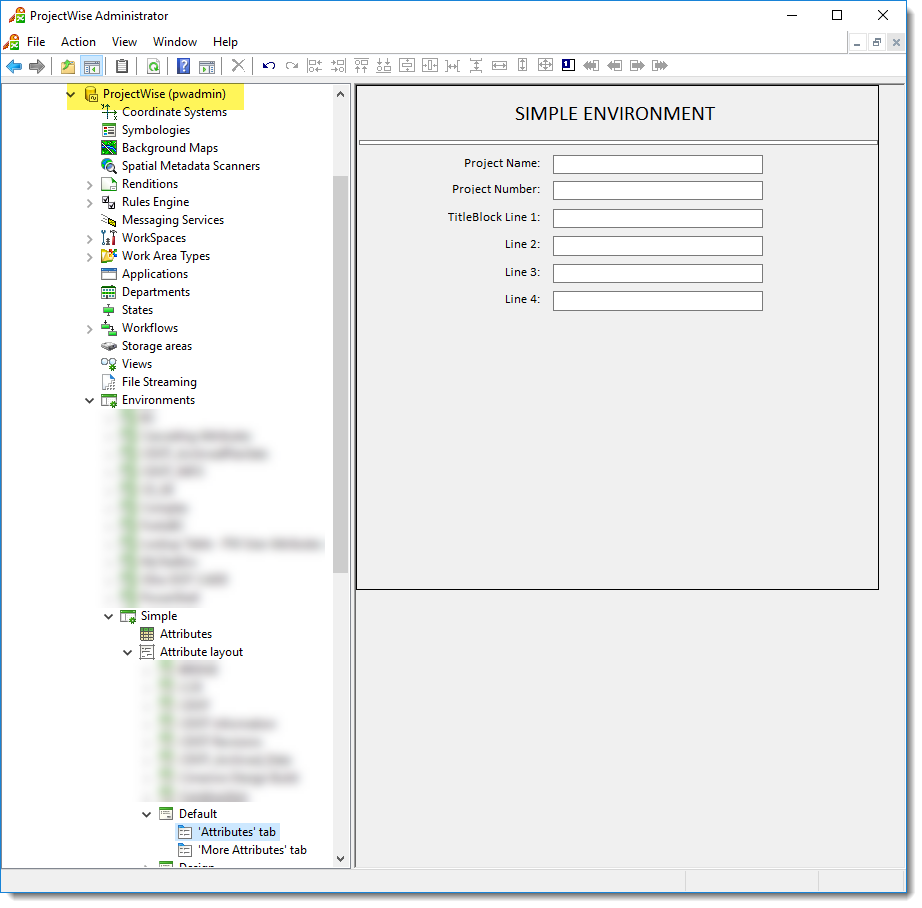Click the Move left single arrow icon
This screenshot has width=922, height=908.
(614, 65)
